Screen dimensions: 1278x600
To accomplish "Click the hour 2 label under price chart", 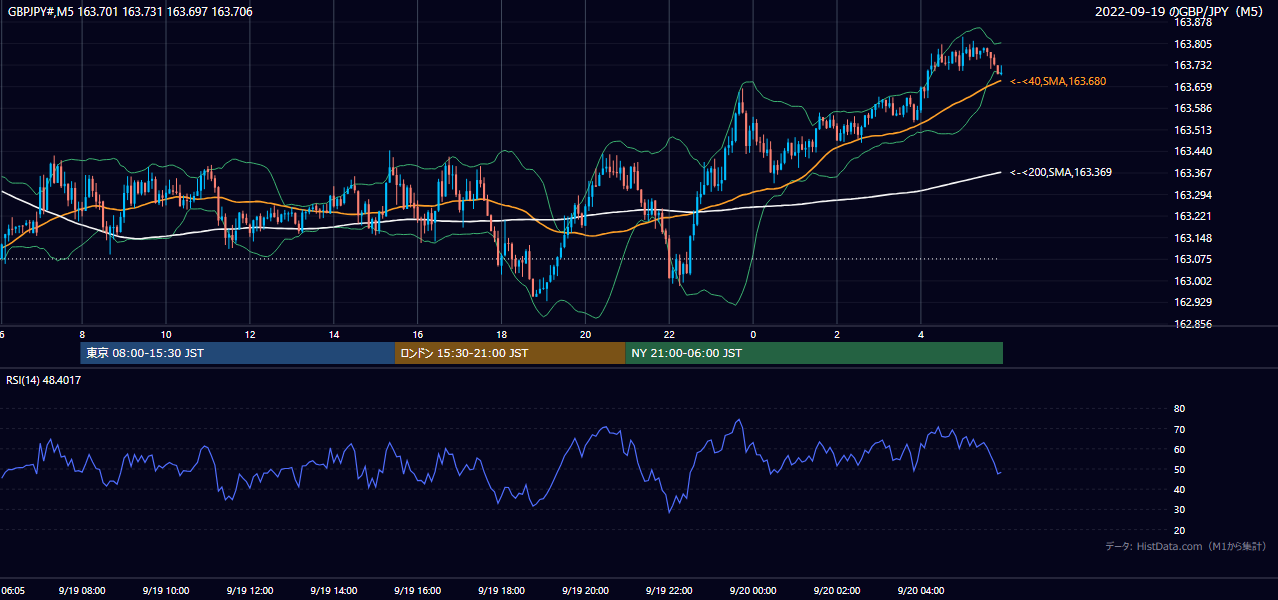I will 837,335.
